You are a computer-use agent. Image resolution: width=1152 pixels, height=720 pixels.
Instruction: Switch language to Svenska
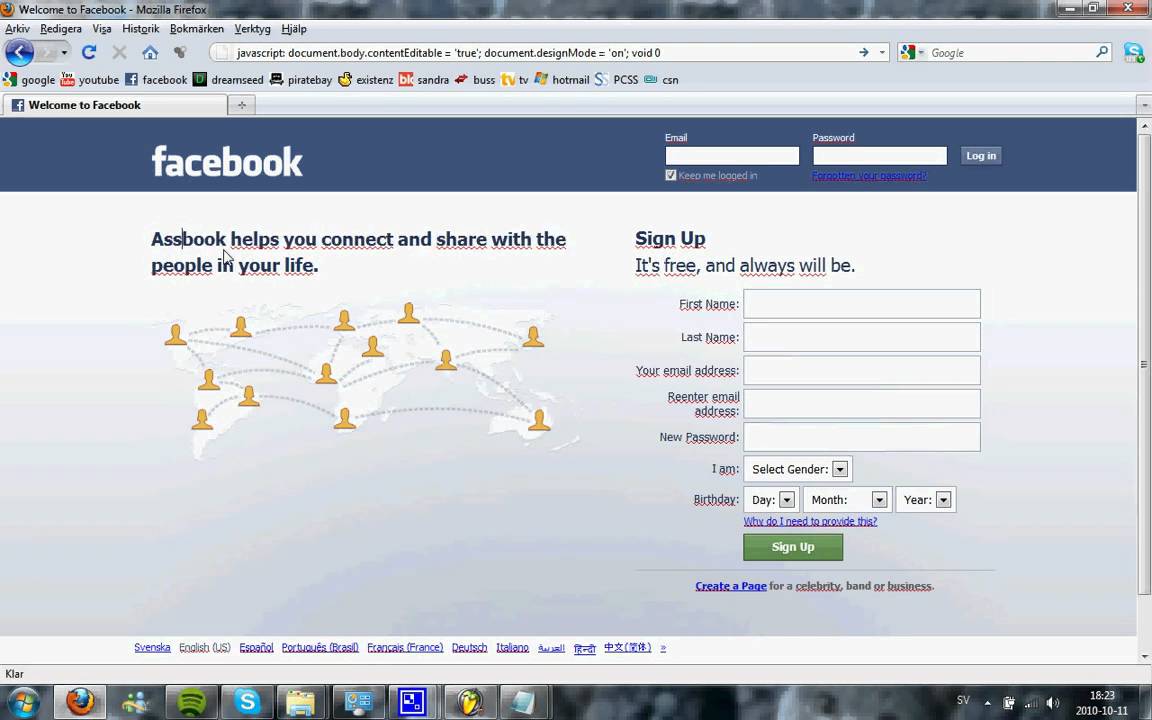coord(152,647)
